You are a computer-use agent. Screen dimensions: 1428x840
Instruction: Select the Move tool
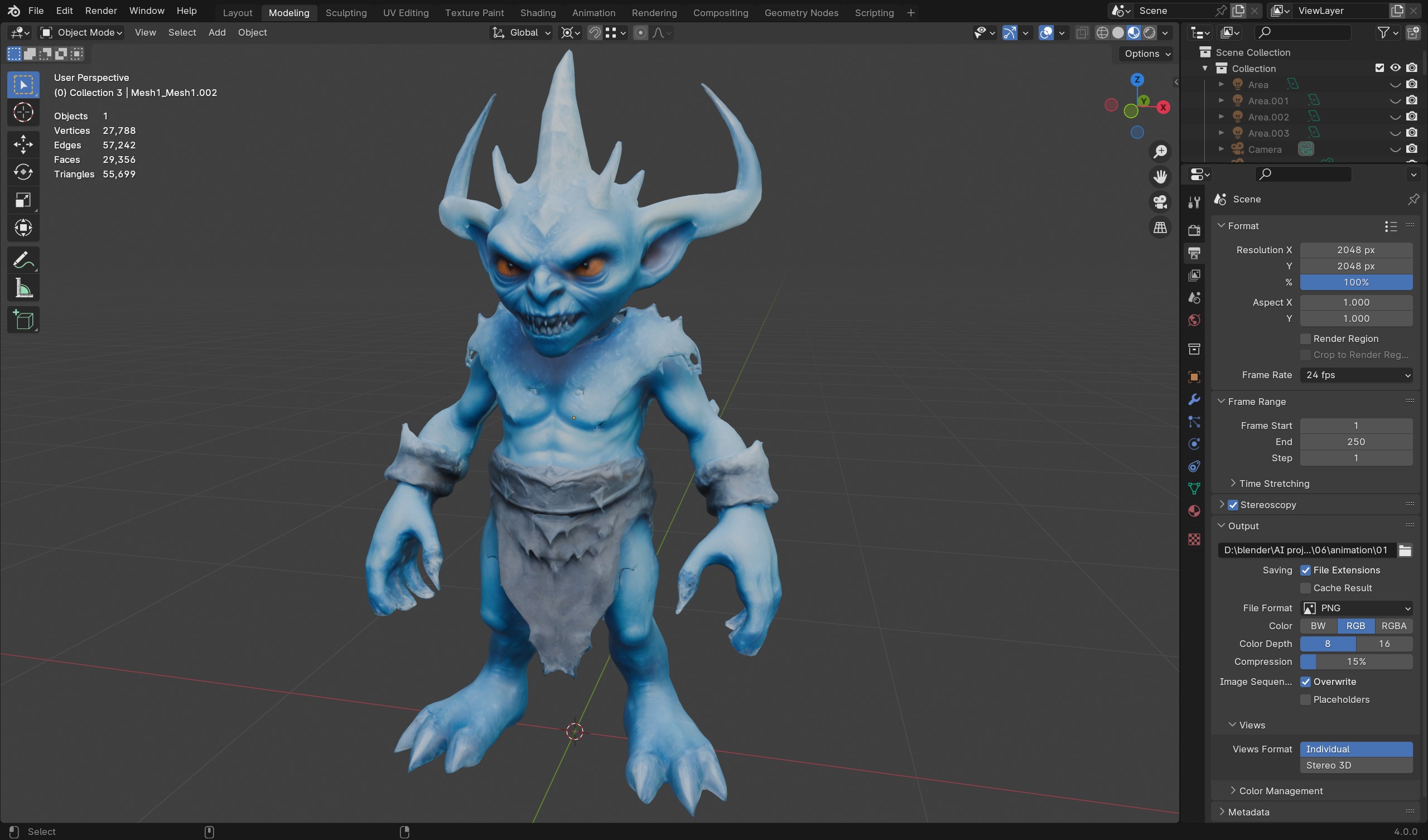[23, 144]
